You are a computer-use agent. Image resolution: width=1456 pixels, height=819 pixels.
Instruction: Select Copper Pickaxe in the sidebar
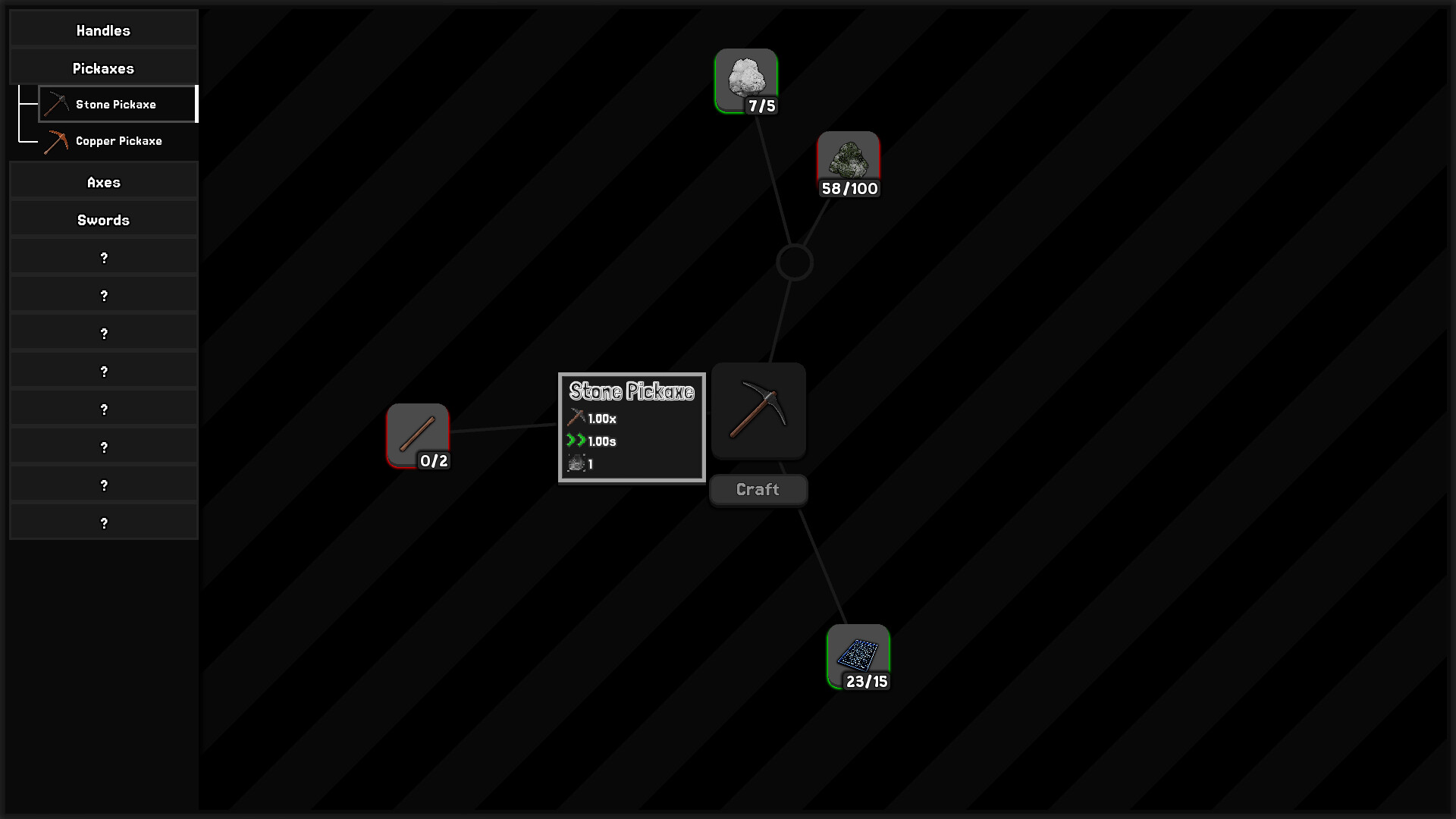coord(118,141)
